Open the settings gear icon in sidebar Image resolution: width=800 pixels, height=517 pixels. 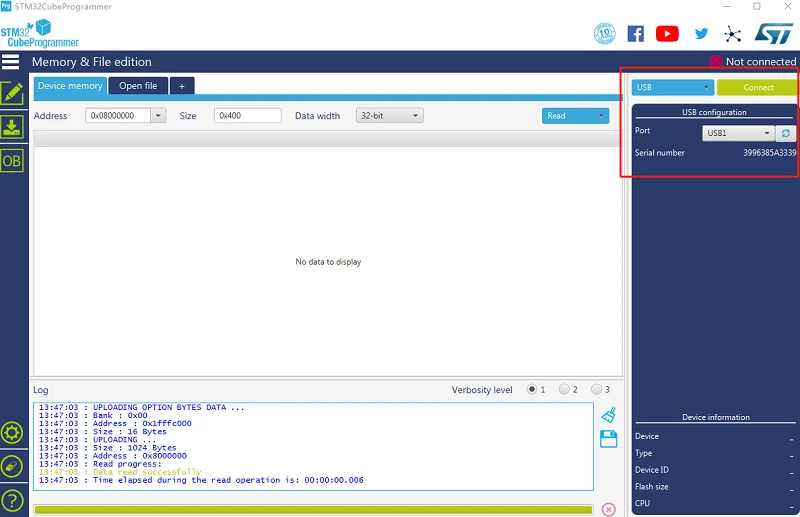coord(12,433)
